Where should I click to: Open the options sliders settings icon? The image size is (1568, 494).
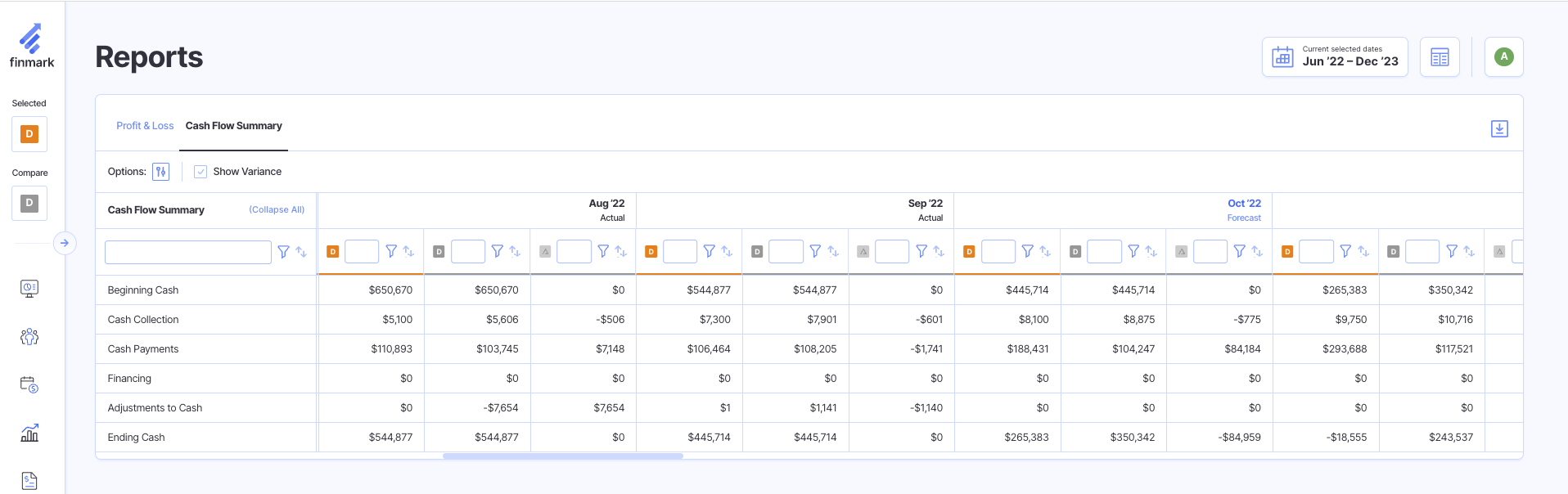[x=161, y=172]
